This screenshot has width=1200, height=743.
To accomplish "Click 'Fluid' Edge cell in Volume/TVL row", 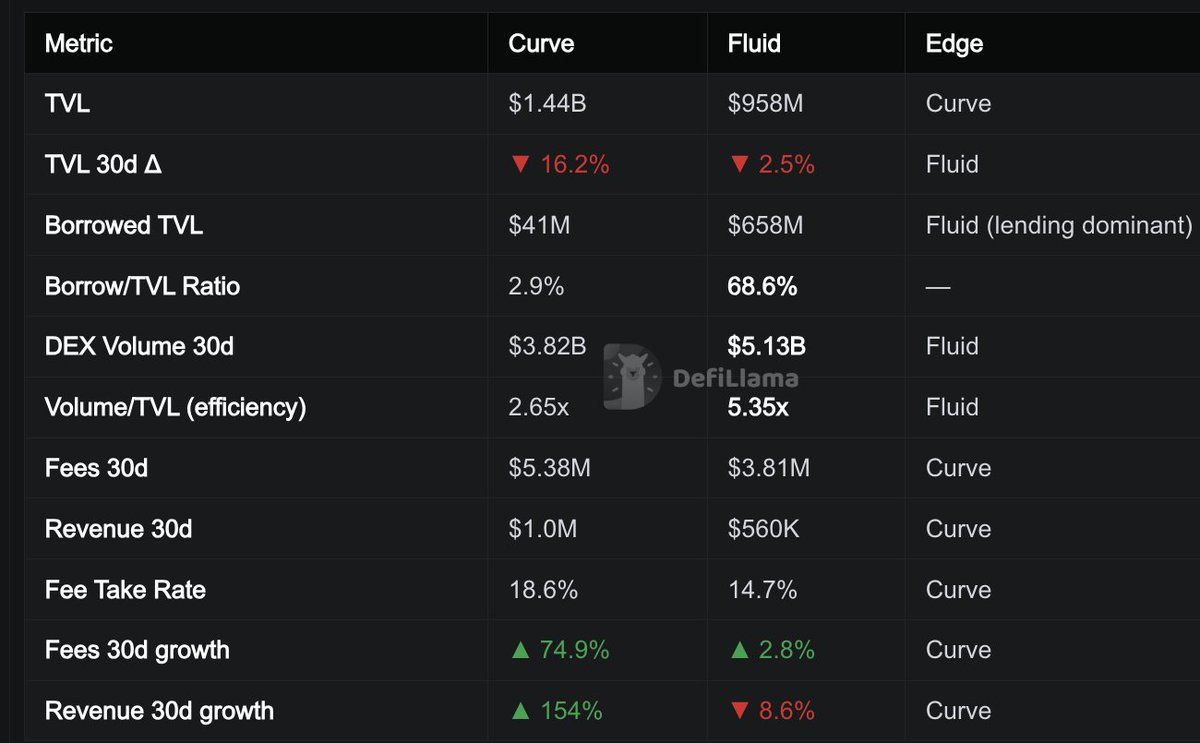I will click(952, 408).
